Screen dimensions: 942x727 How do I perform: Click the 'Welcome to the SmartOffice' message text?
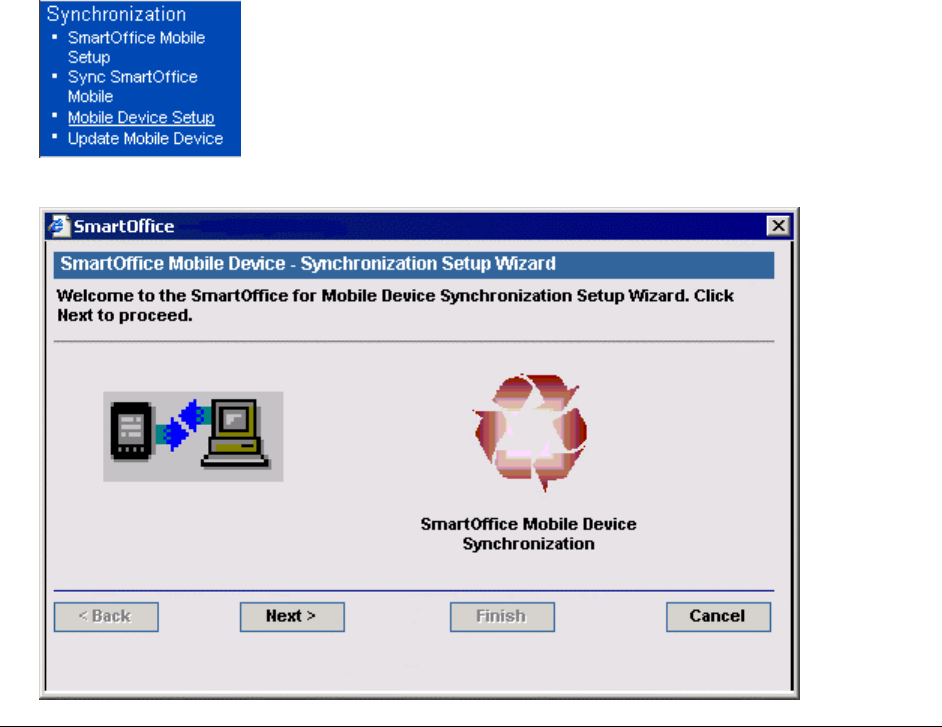pos(395,305)
